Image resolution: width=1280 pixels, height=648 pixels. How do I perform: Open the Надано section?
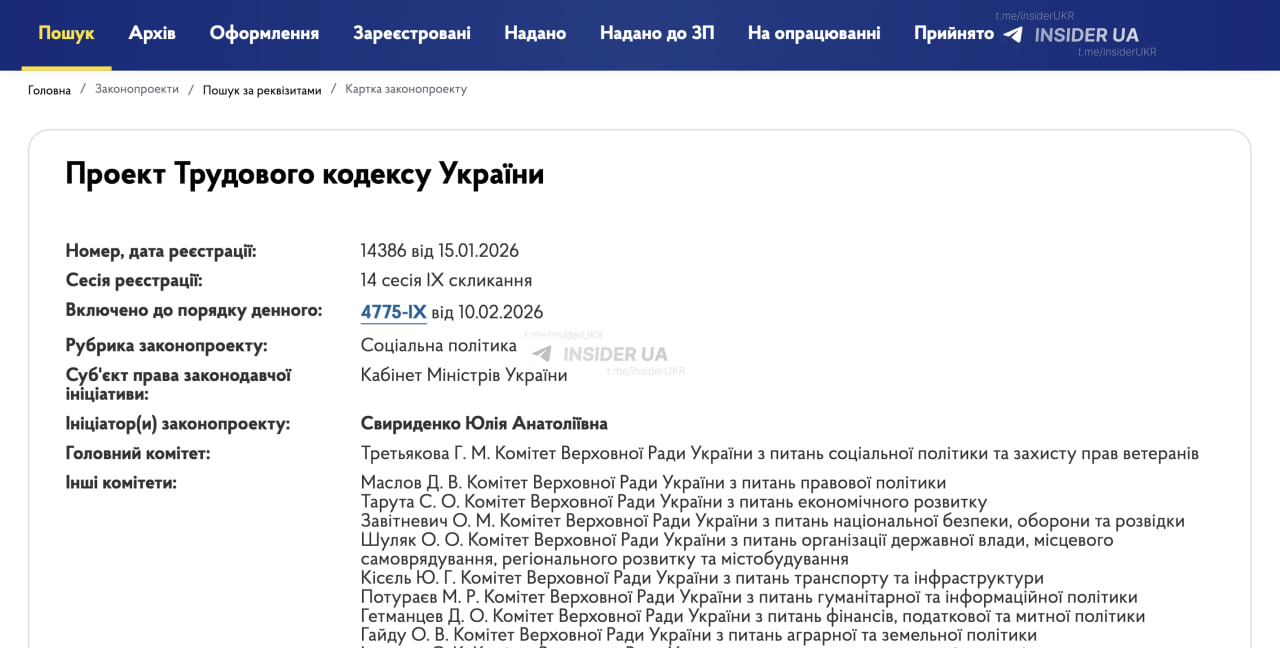535,32
